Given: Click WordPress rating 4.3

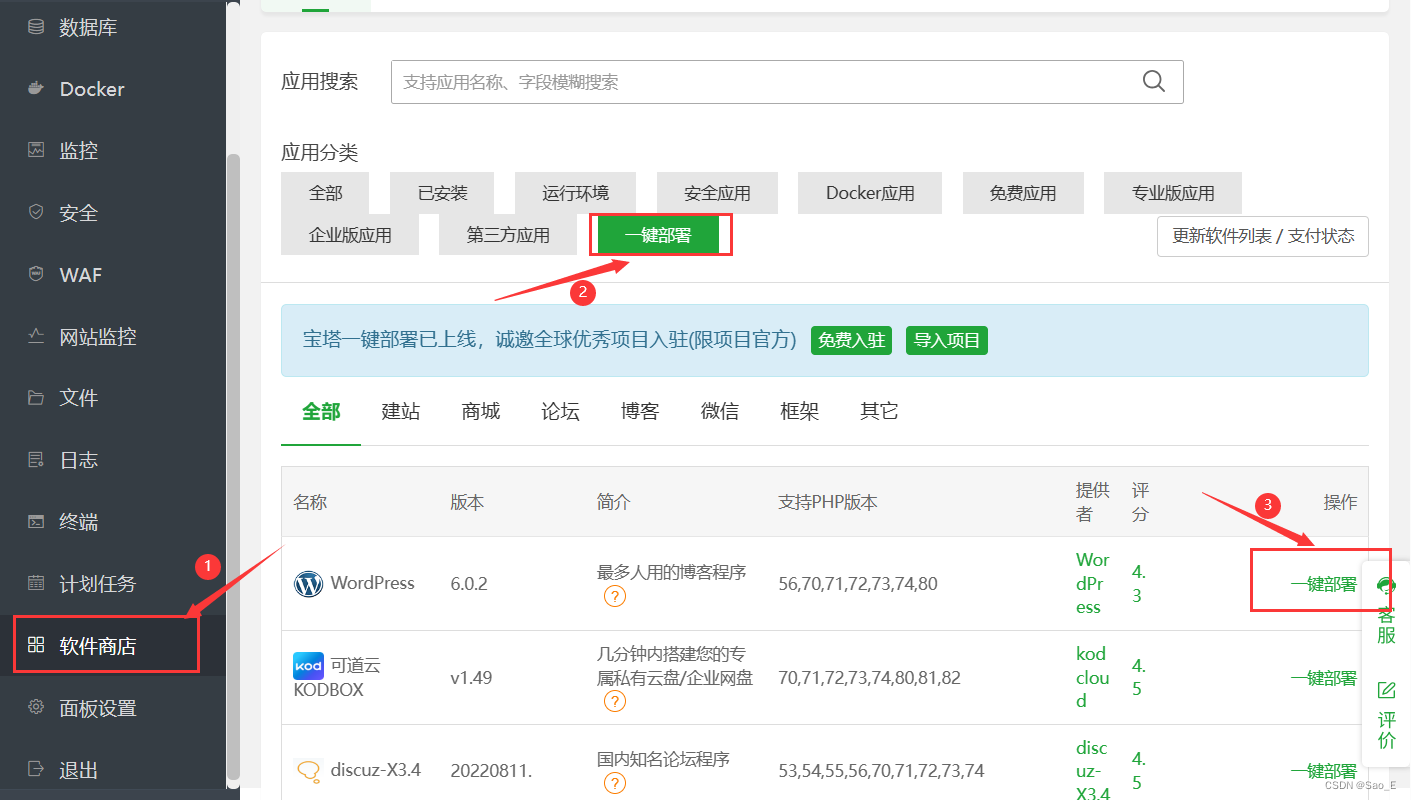Looking at the screenshot, I should [1139, 584].
